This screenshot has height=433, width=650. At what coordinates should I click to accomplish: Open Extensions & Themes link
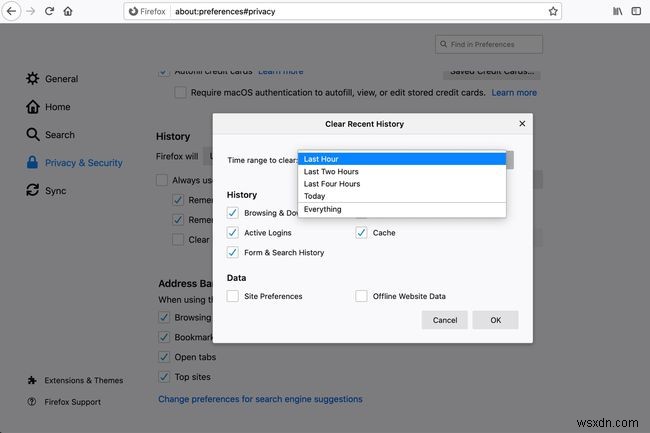point(83,380)
